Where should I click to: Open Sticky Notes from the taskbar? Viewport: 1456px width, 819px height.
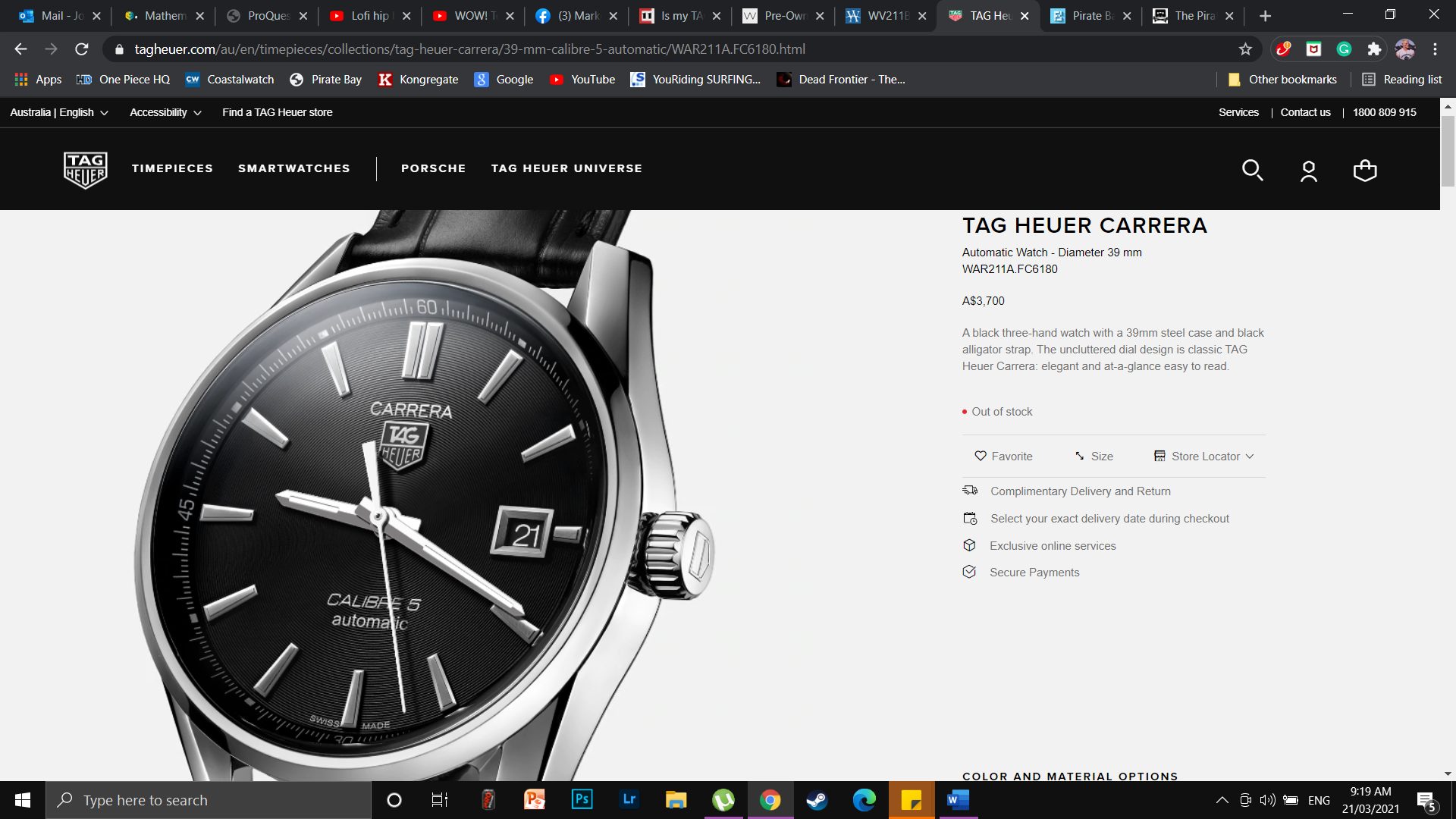point(911,800)
